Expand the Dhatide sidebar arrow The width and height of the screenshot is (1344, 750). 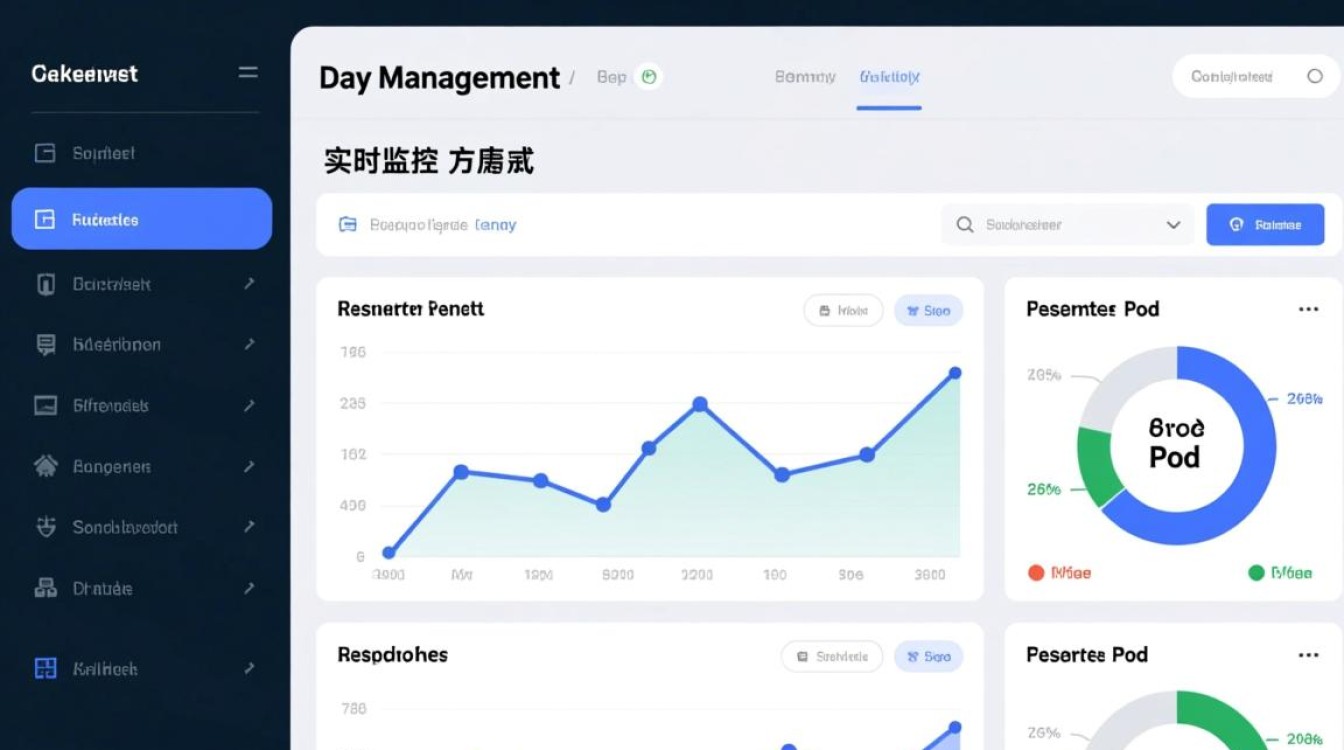[x=249, y=588]
